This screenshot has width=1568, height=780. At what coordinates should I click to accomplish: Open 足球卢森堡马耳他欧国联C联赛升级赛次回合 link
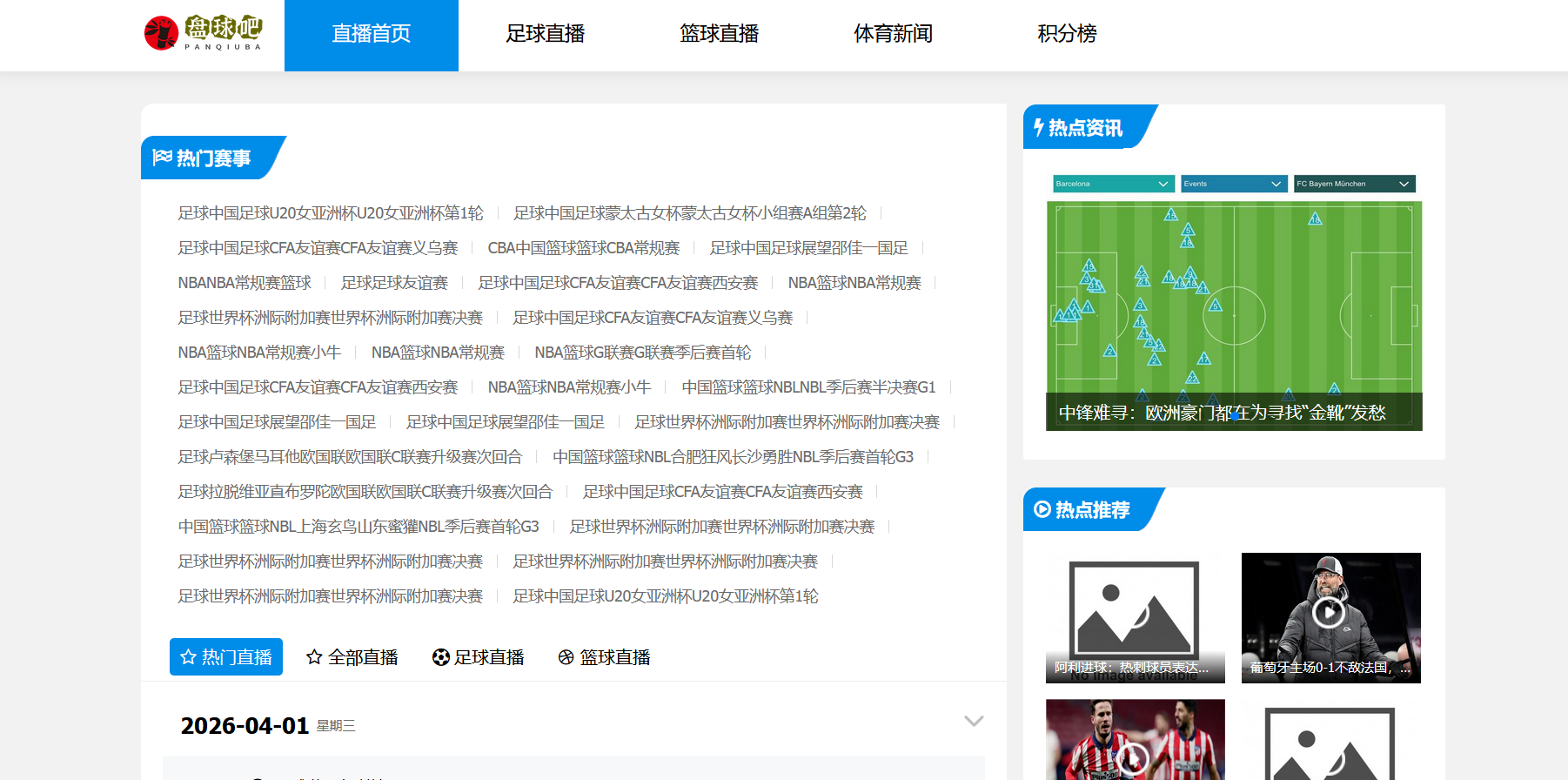(x=350, y=457)
